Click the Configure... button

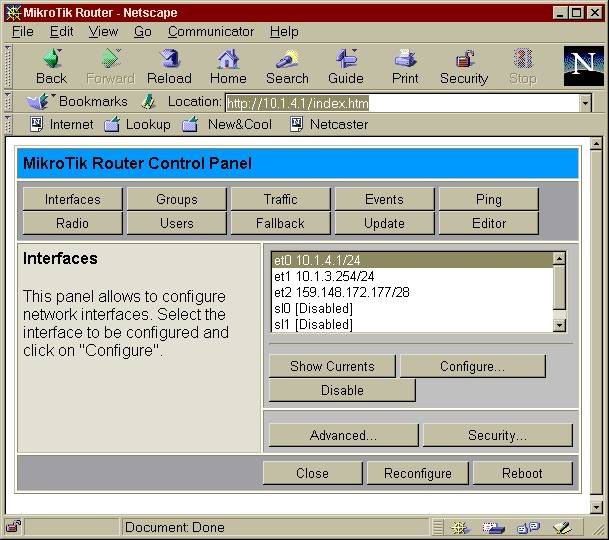pos(473,366)
